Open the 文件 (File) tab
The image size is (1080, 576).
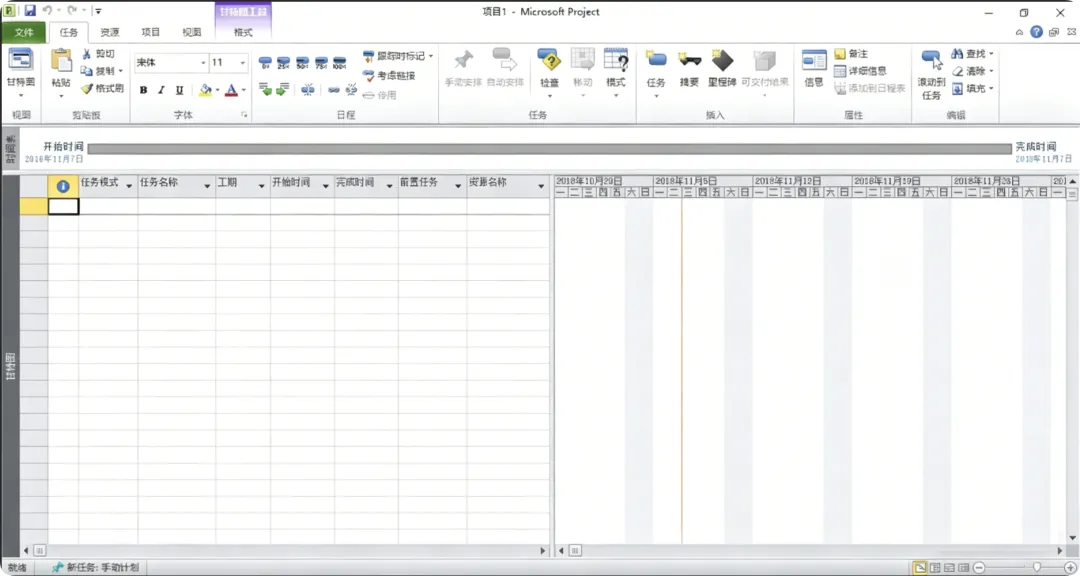tap(23, 32)
